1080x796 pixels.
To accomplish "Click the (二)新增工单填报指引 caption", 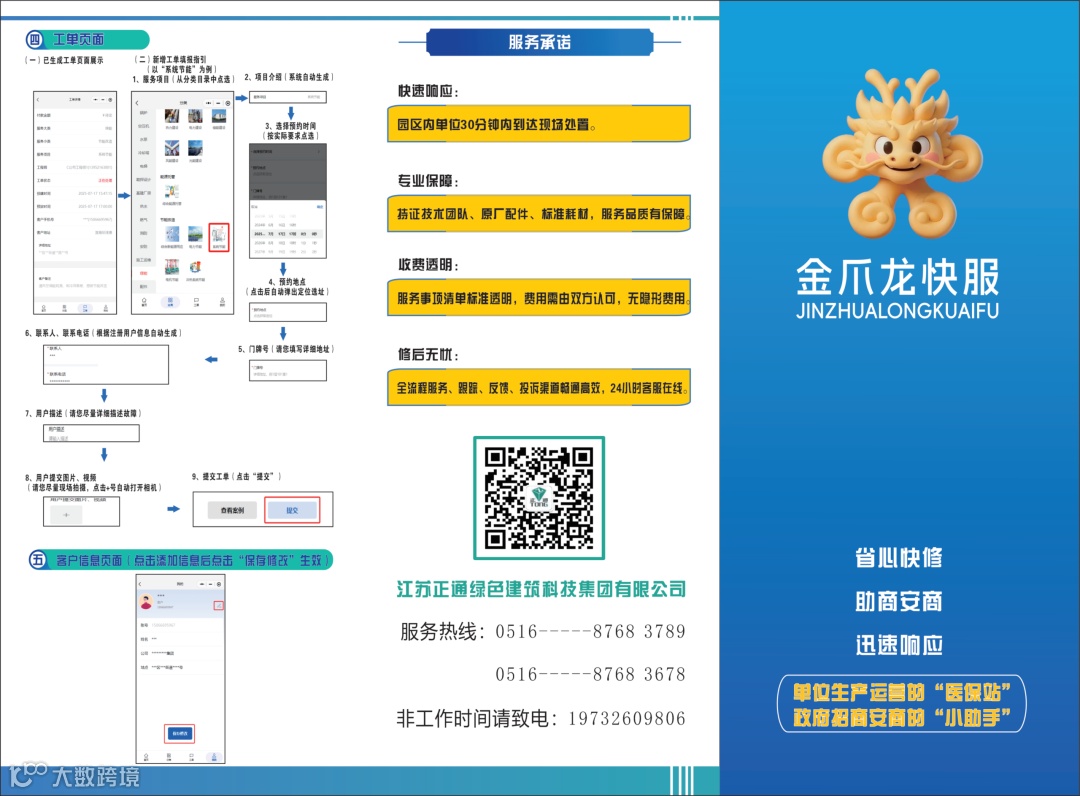I will tap(170, 59).
